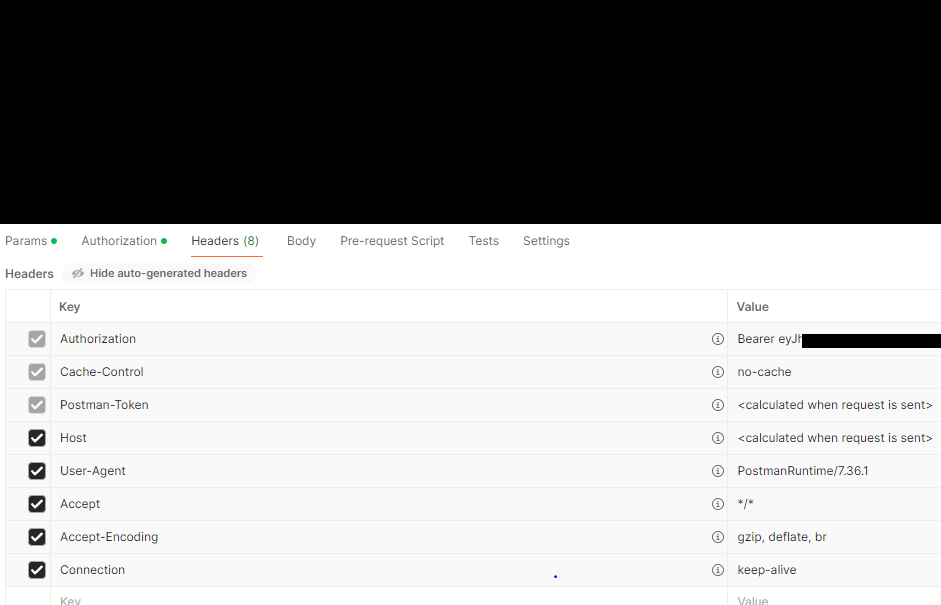This screenshot has width=941, height=605.
Task: Click the crossed-eye icon beside Hide auto-generated headers
Action: click(78, 274)
